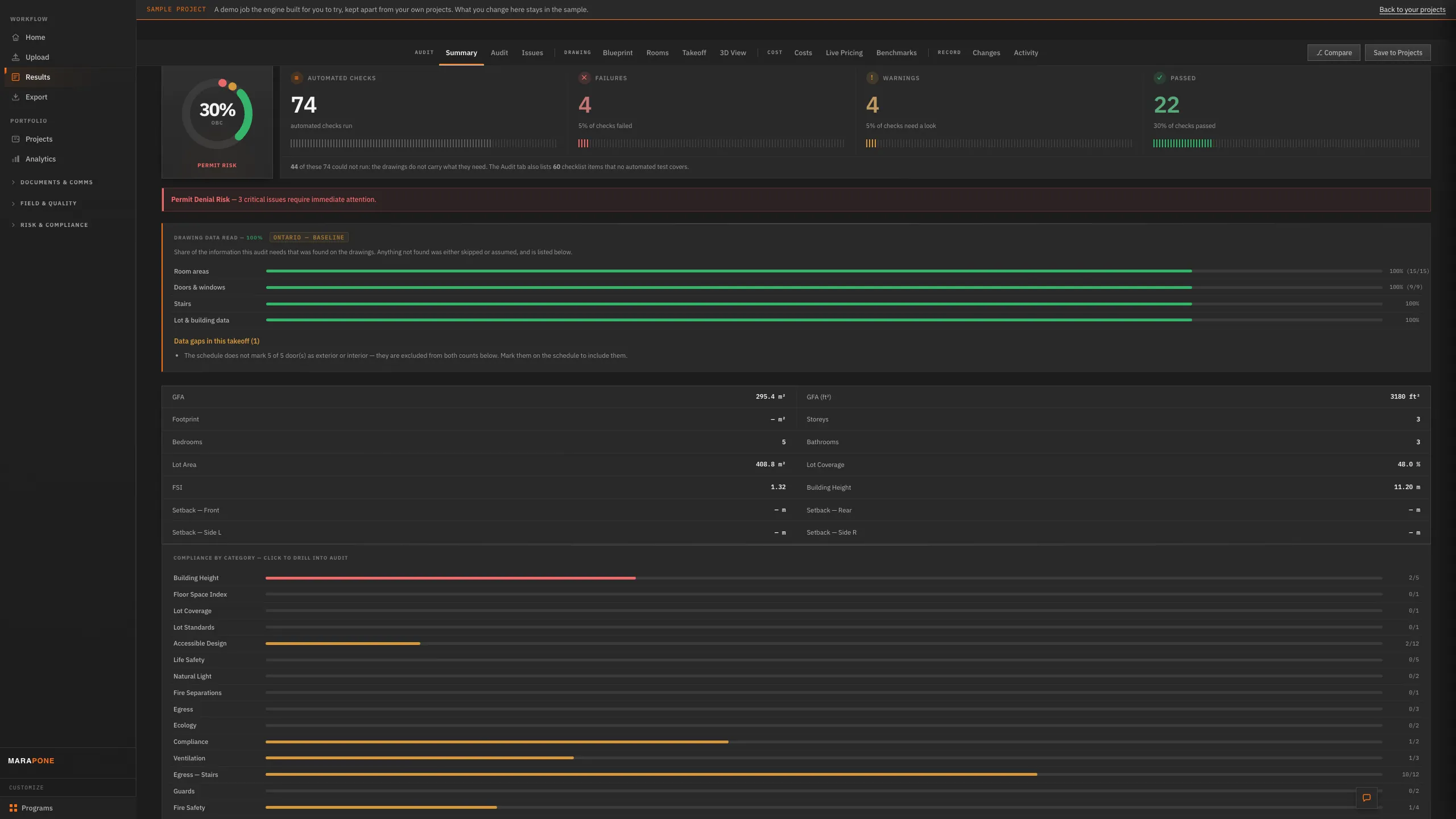This screenshot has height=819, width=1456.
Task: Expand the Field & Quality section
Action: 44,204
